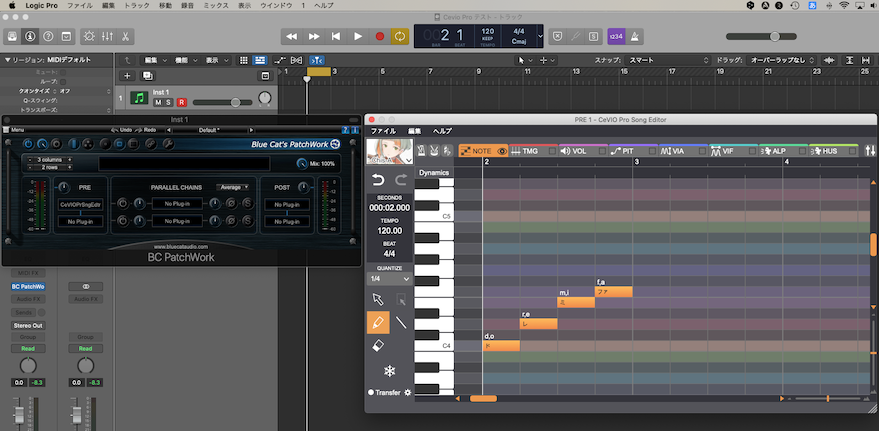Image resolution: width=879 pixels, height=431 pixels.
Task: Toggle record enable R on Inst 1
Action: [x=182, y=103]
